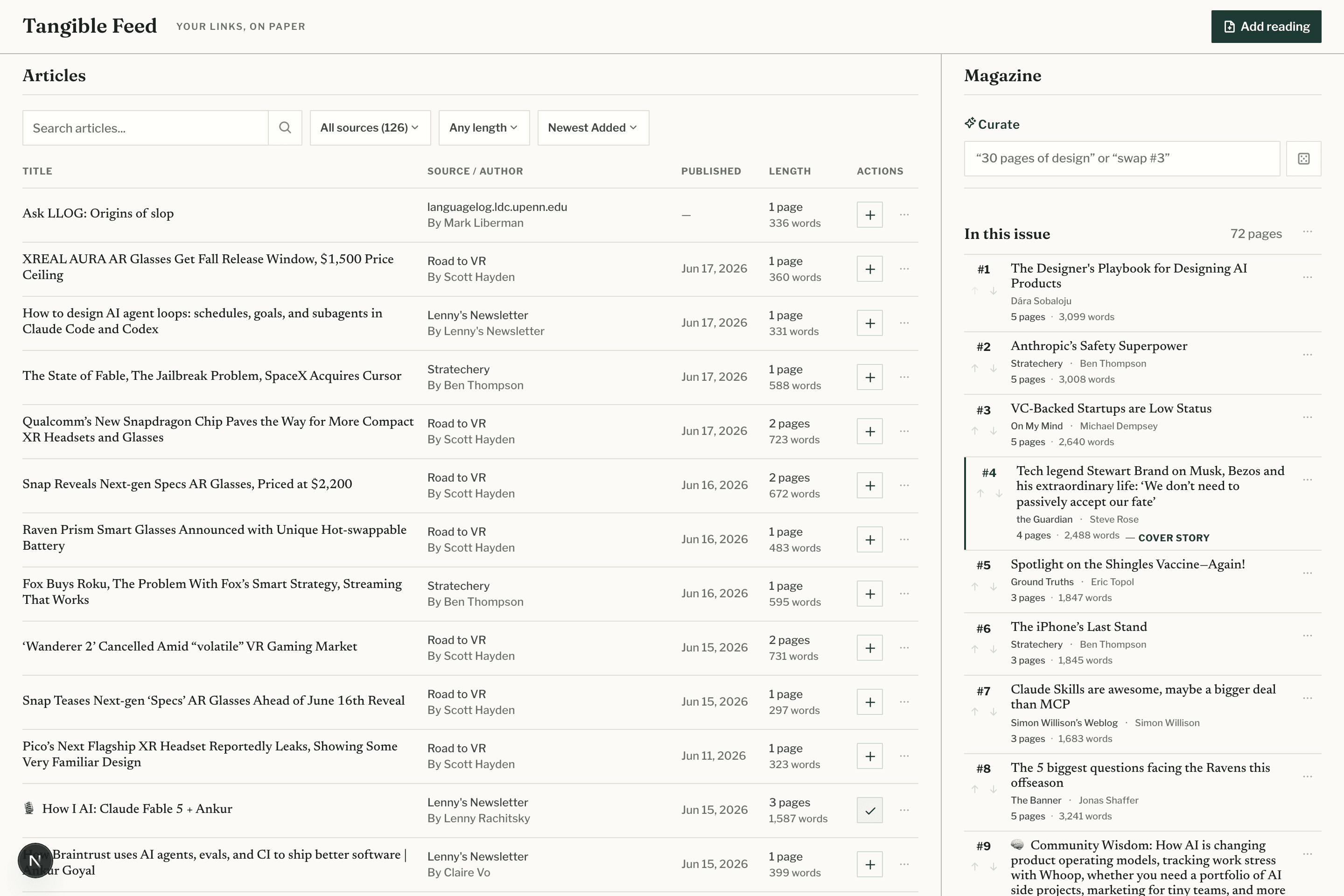Open more options for 'Fox Buys Roku' row
Viewport: 1344px width, 896px height.
click(x=904, y=594)
